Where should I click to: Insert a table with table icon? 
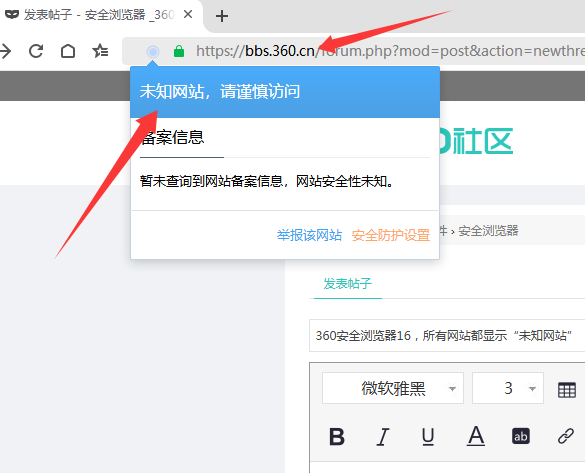point(567,390)
